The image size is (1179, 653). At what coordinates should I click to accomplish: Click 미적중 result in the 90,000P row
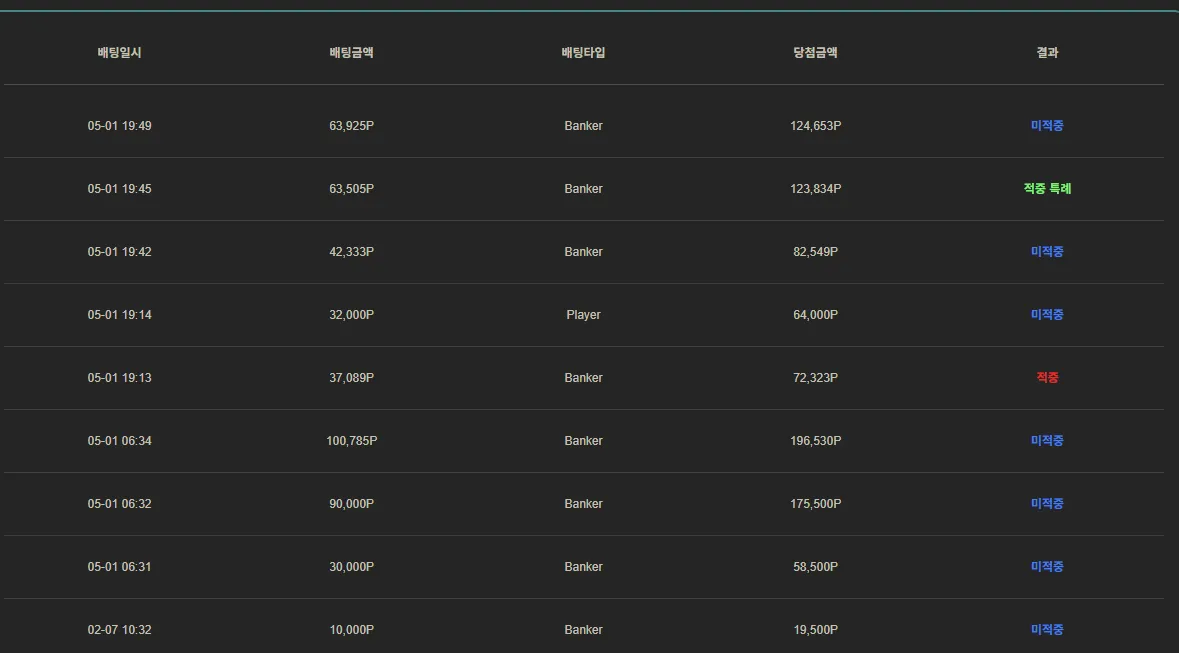click(x=1047, y=503)
